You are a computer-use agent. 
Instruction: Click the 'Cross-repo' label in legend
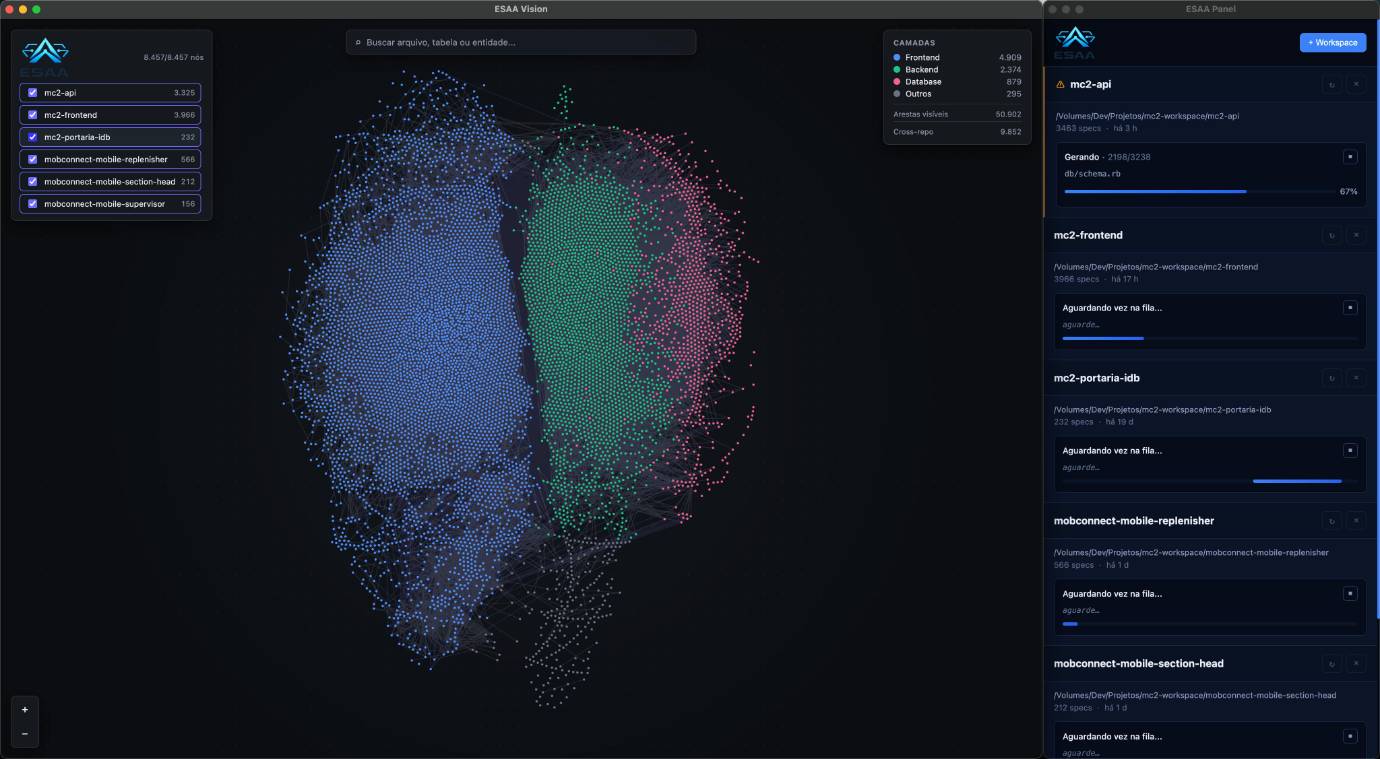911,132
